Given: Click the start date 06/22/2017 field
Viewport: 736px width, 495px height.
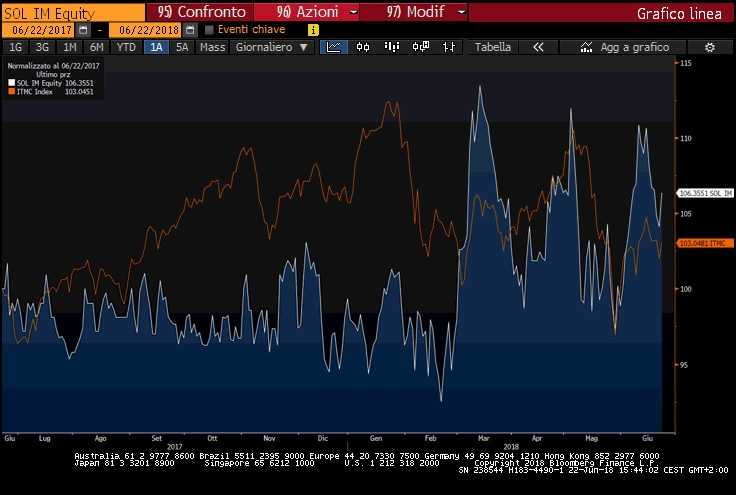Looking at the screenshot, I should click(39, 30).
